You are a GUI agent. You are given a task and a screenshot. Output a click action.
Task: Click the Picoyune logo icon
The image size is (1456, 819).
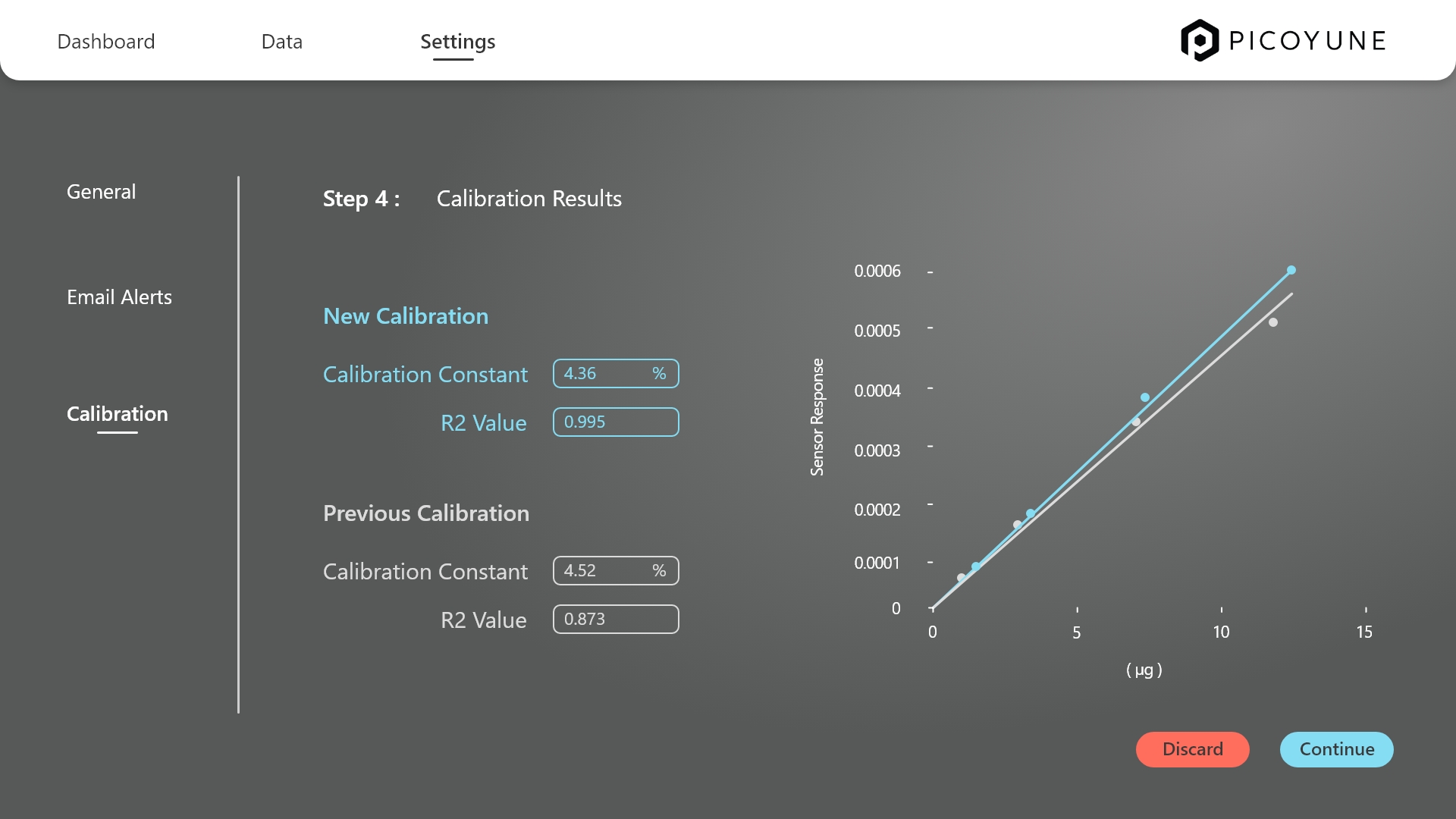coord(1199,40)
